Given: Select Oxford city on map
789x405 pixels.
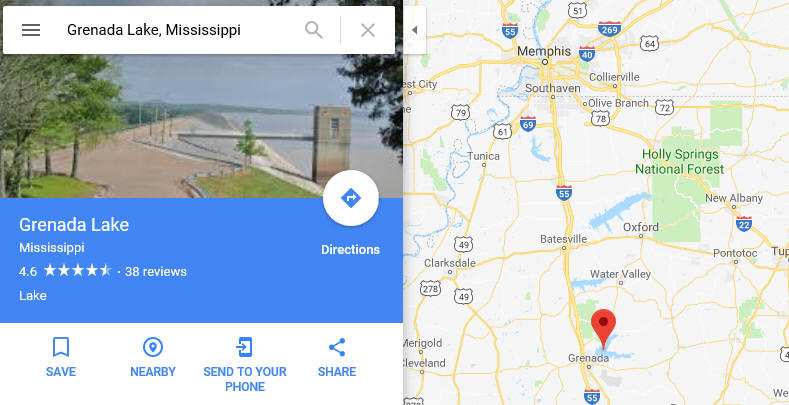Looking at the screenshot, I should 641,227.
